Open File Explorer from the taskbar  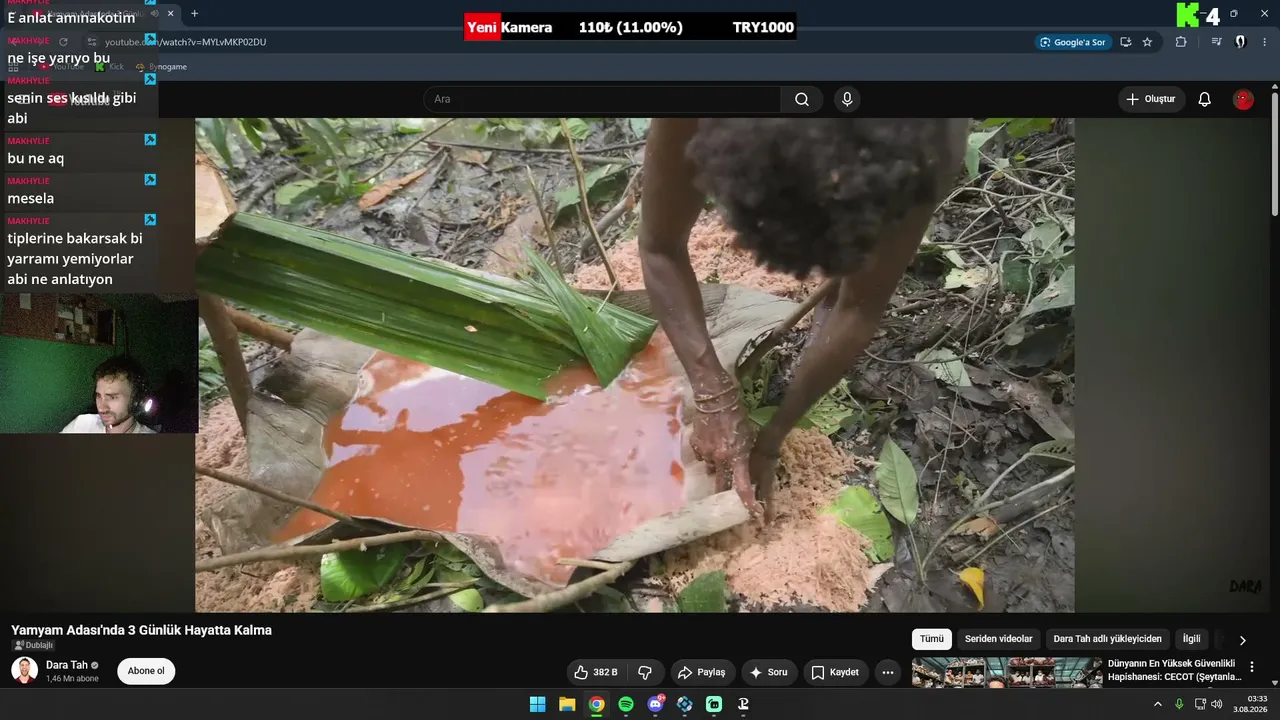[x=567, y=704]
